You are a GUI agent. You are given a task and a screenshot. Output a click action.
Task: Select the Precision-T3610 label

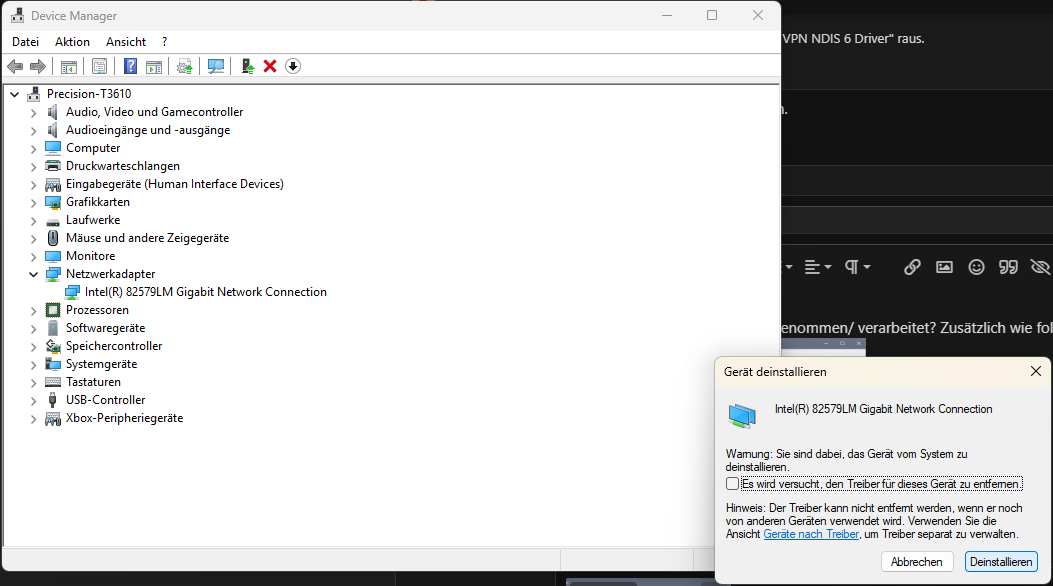click(89, 94)
